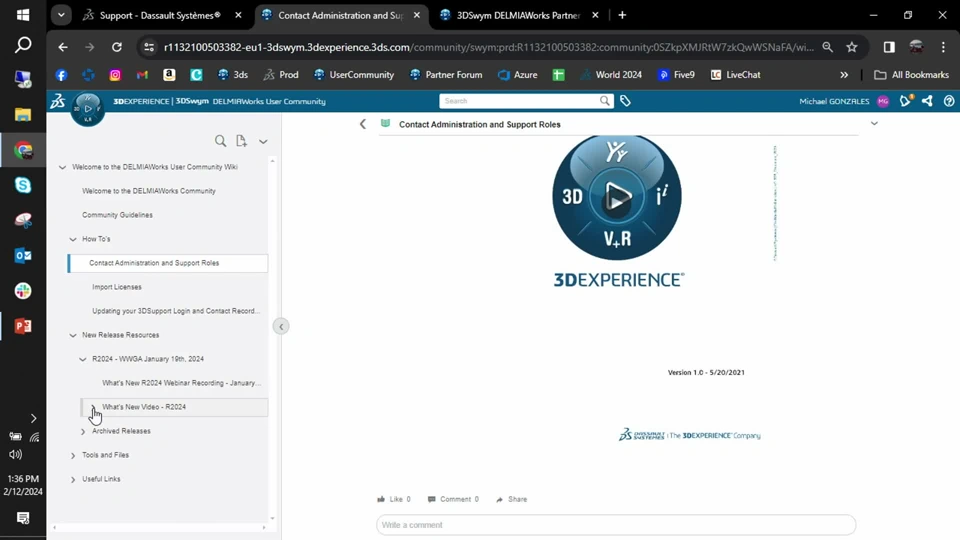The width and height of the screenshot is (960, 540).
Task: Open the 3ds bookmark
Action: click(x=233, y=75)
